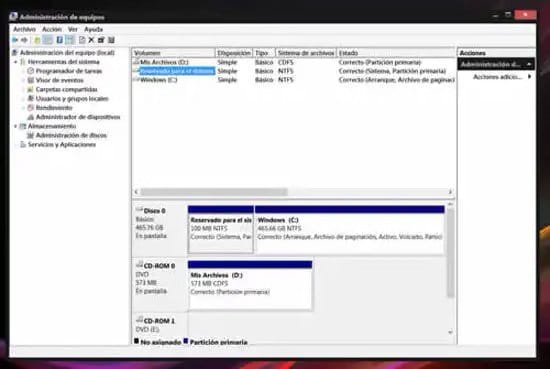Screen dimensions: 550x369
Task: Click the black X delete toolbar icon
Action: 91,40
